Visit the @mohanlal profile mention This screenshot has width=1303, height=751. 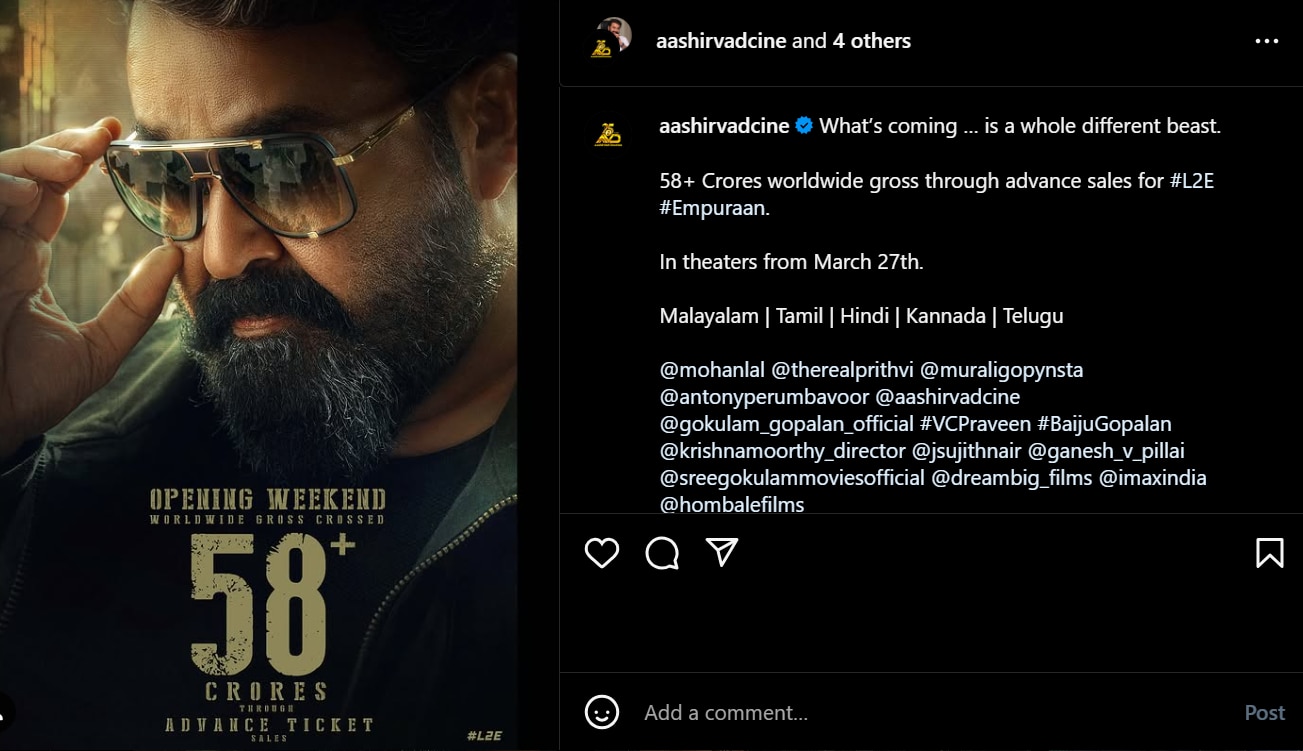coord(712,370)
